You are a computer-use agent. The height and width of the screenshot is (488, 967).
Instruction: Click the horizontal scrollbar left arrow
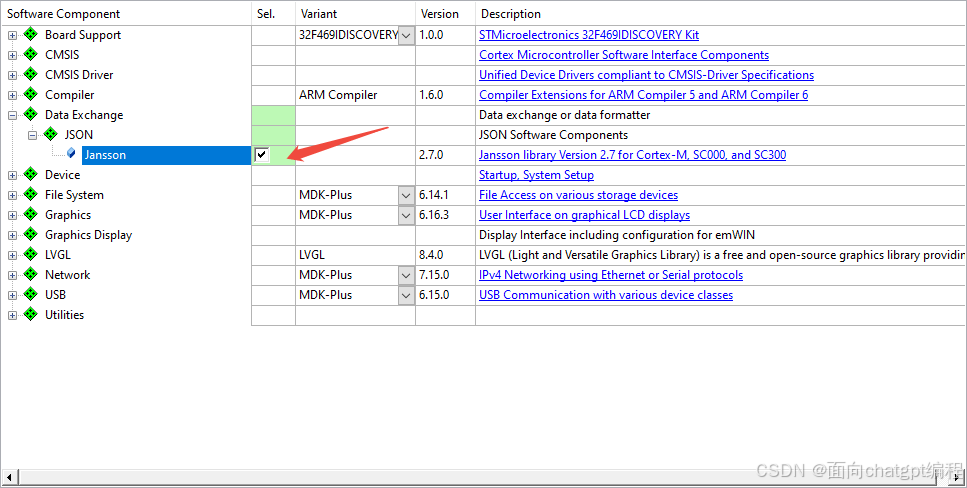[8, 477]
